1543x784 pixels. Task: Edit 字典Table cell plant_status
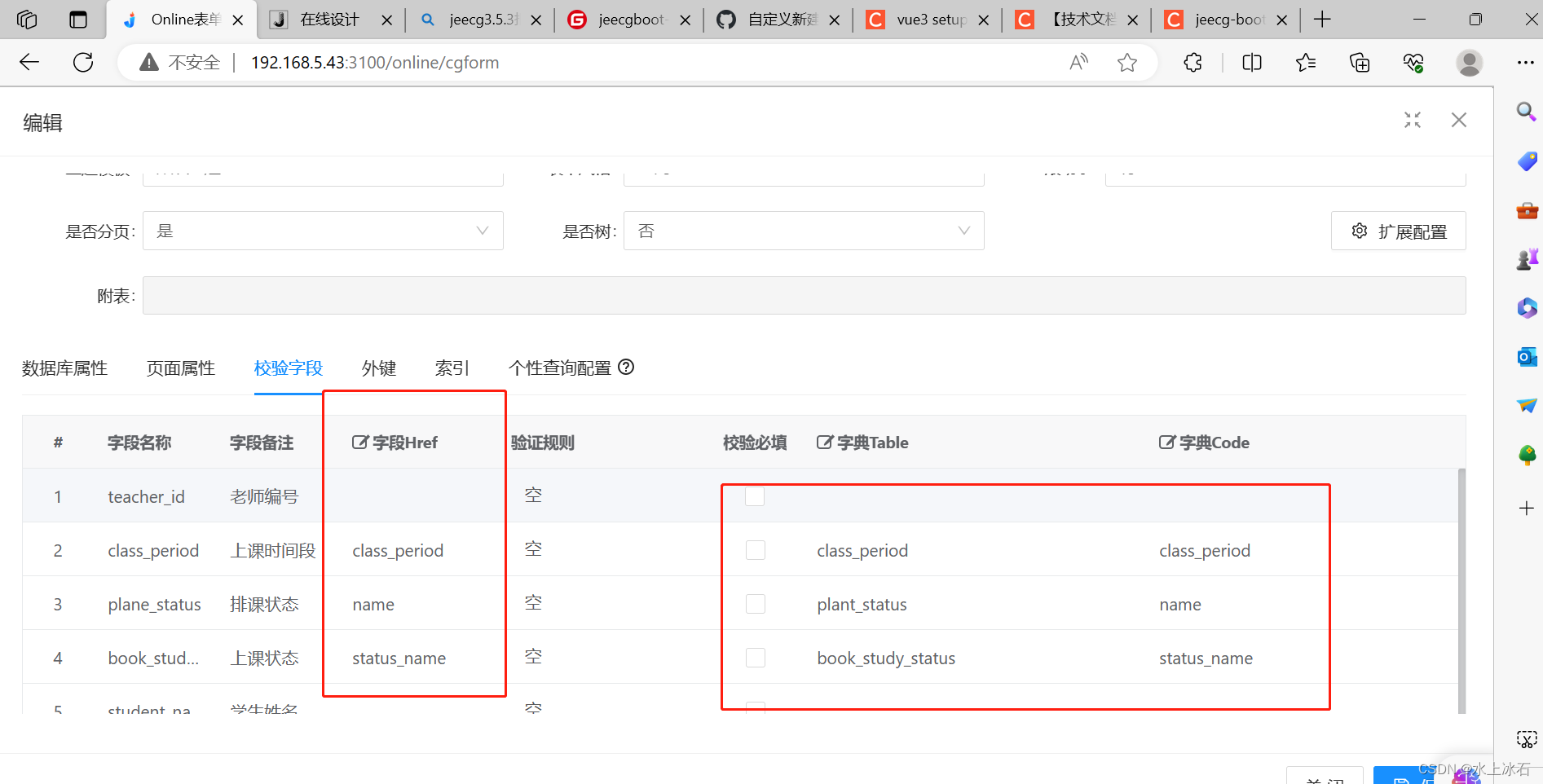[862, 604]
